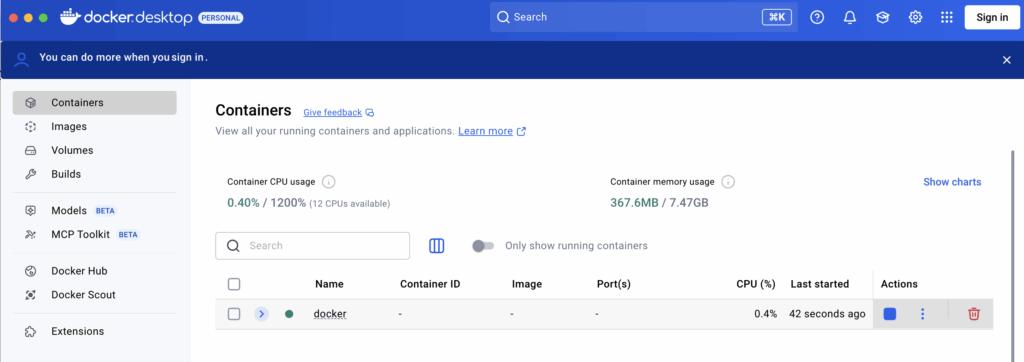
Task: Open the Learn more link
Action: coord(485,131)
